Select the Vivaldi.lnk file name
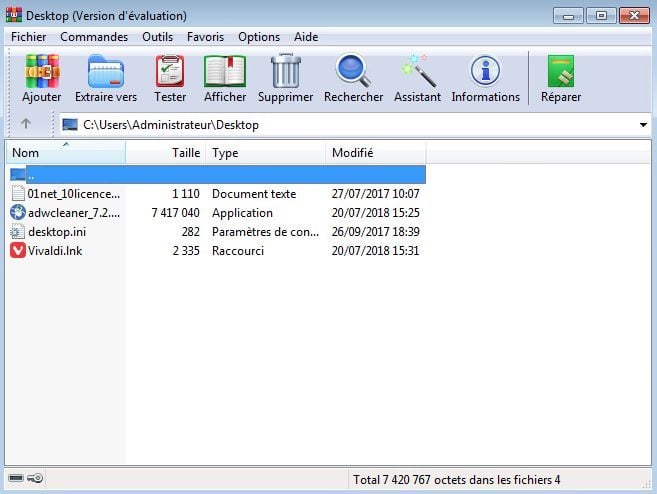Viewport: 657px width, 494px height. [55, 251]
